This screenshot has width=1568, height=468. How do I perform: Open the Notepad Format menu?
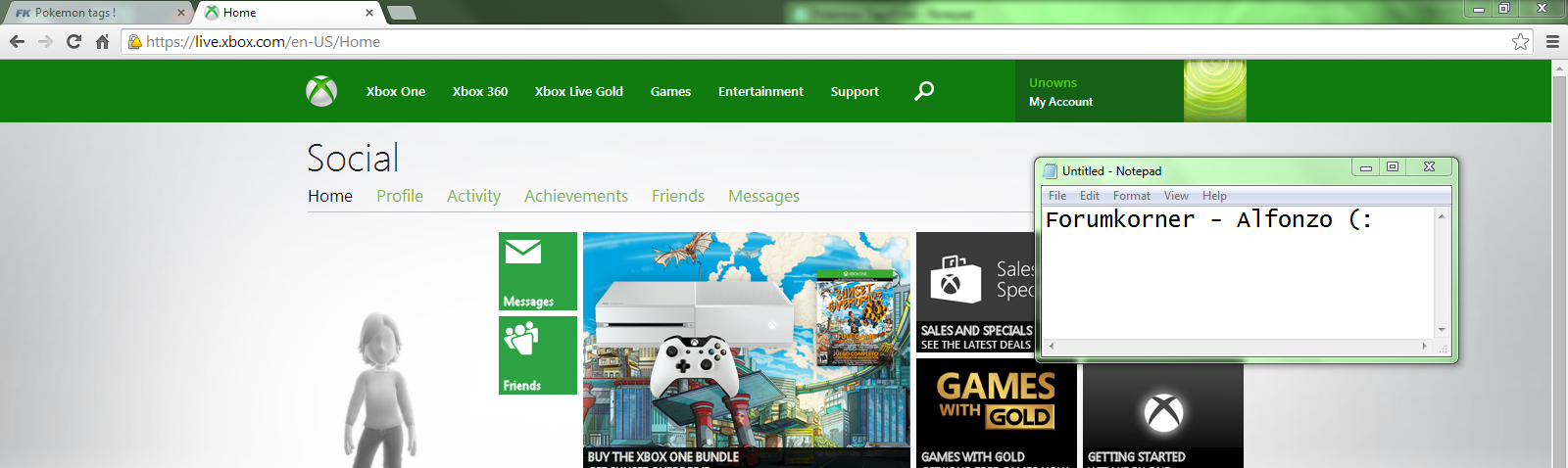[x=1132, y=196]
